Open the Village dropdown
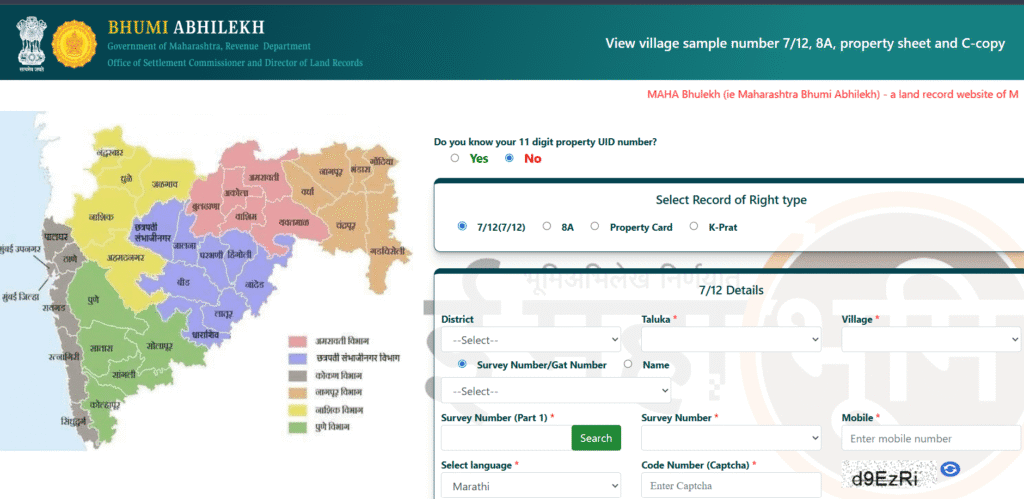Screen dimensions: 1024x499 [931, 340]
